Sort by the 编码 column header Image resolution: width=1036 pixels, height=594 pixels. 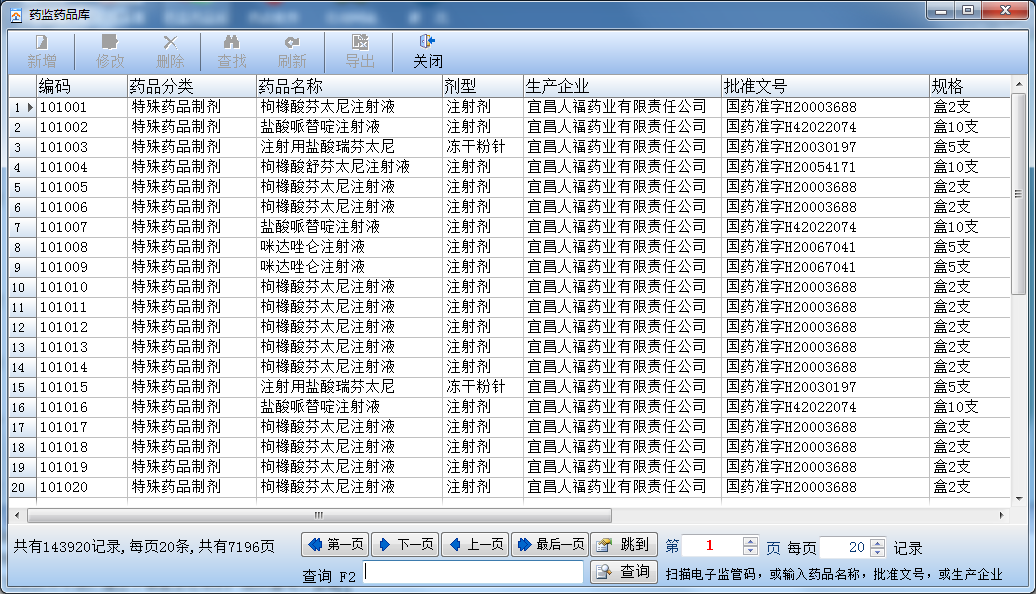click(x=81, y=87)
